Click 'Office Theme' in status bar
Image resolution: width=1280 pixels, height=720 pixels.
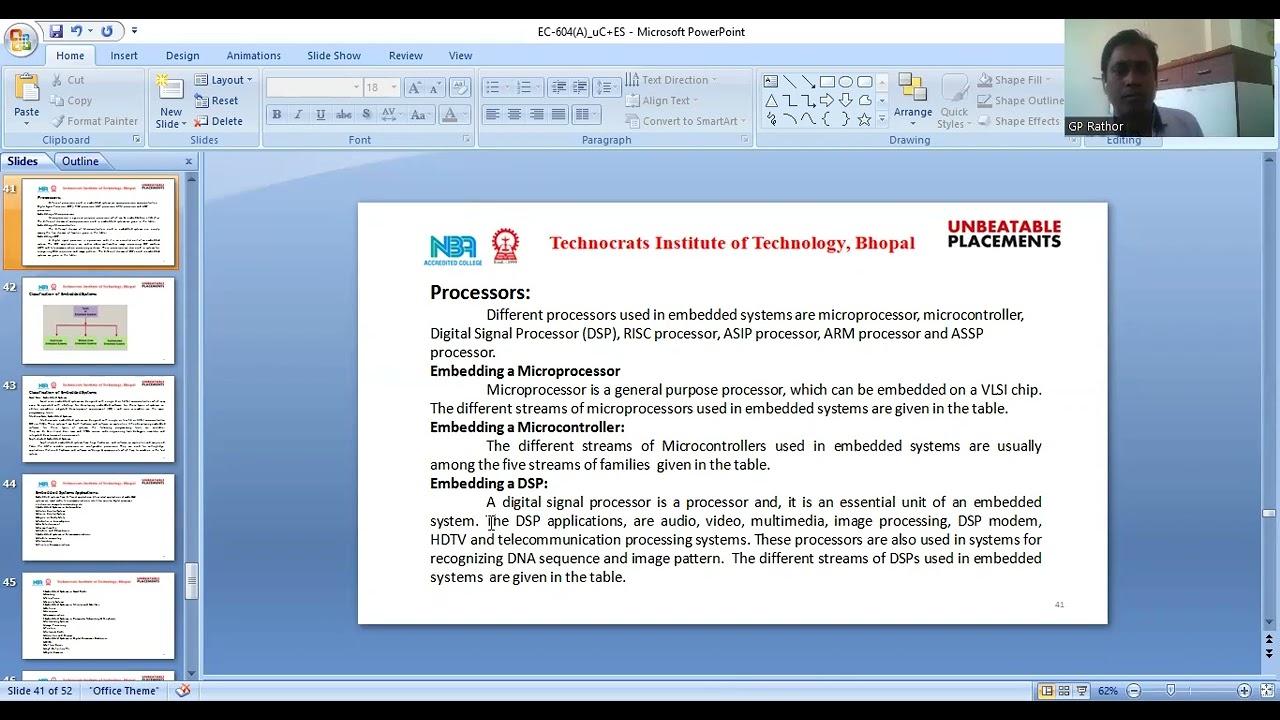pyautogui.click(x=124, y=691)
